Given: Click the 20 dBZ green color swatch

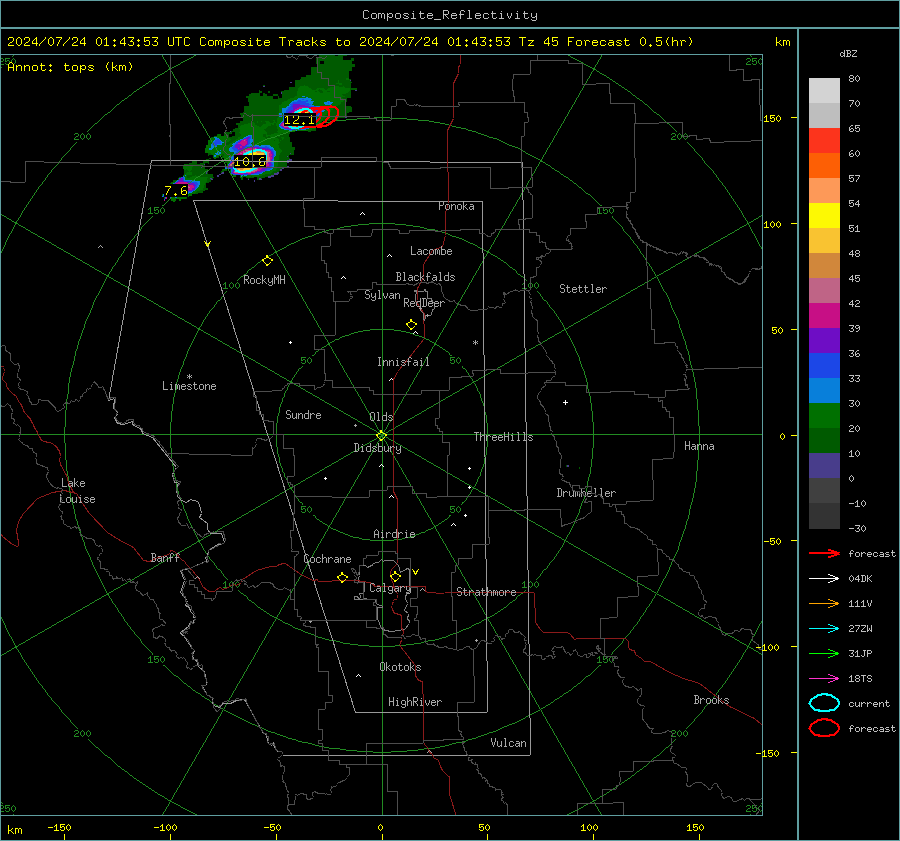Looking at the screenshot, I should [824, 416].
